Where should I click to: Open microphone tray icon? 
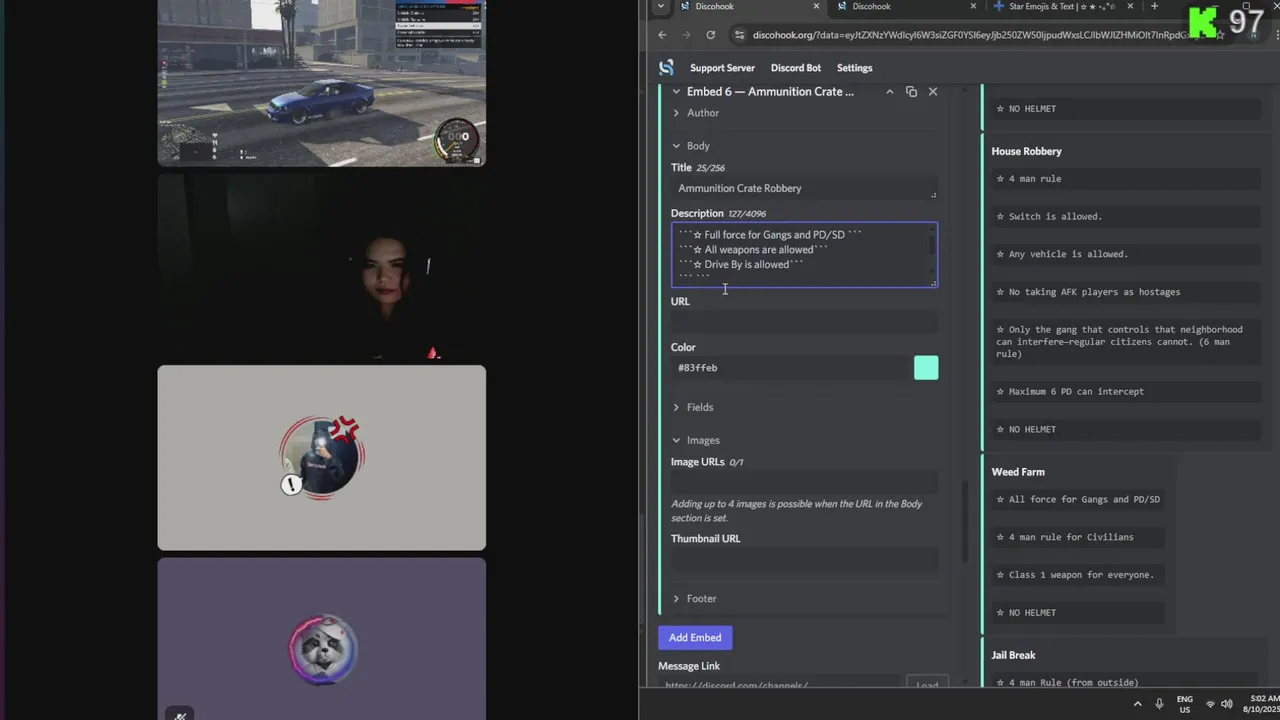1160,704
